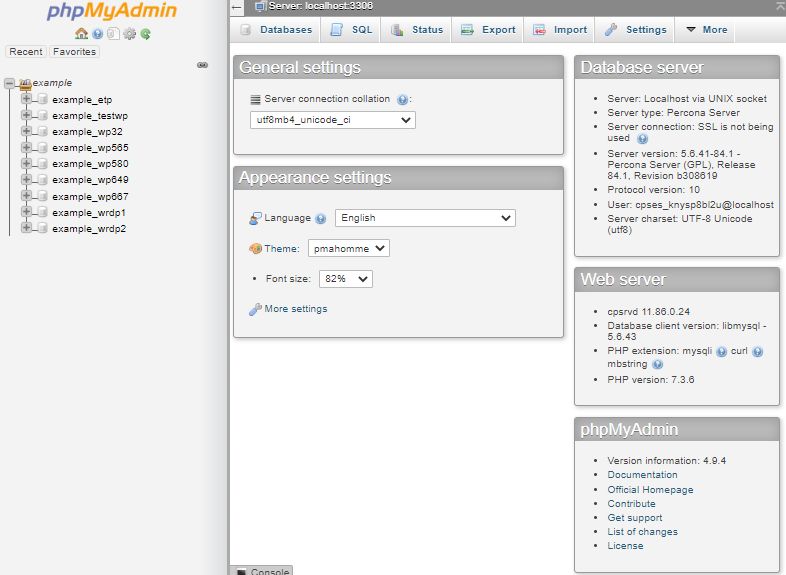786x575 pixels.
Task: Open the SQL tab
Action: [351, 30]
